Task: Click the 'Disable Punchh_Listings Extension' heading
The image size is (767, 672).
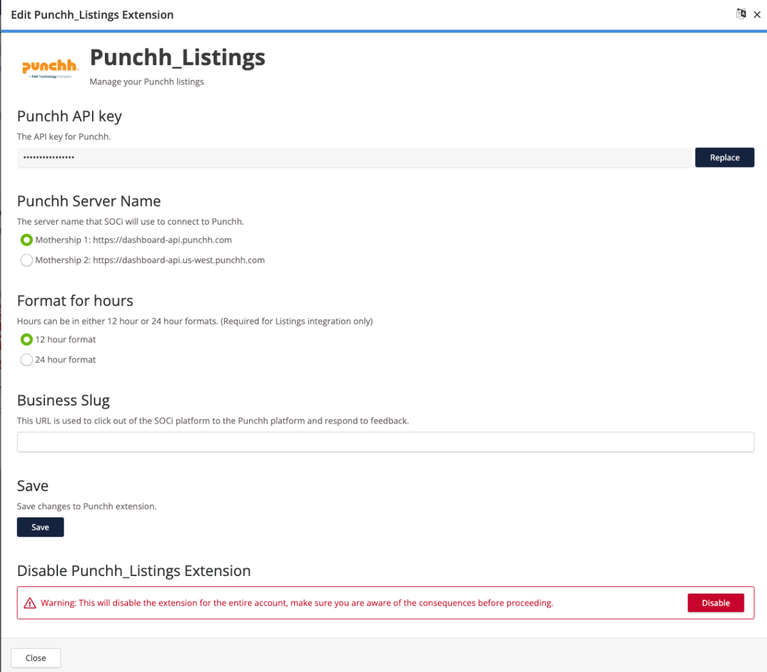Action: tap(134, 571)
